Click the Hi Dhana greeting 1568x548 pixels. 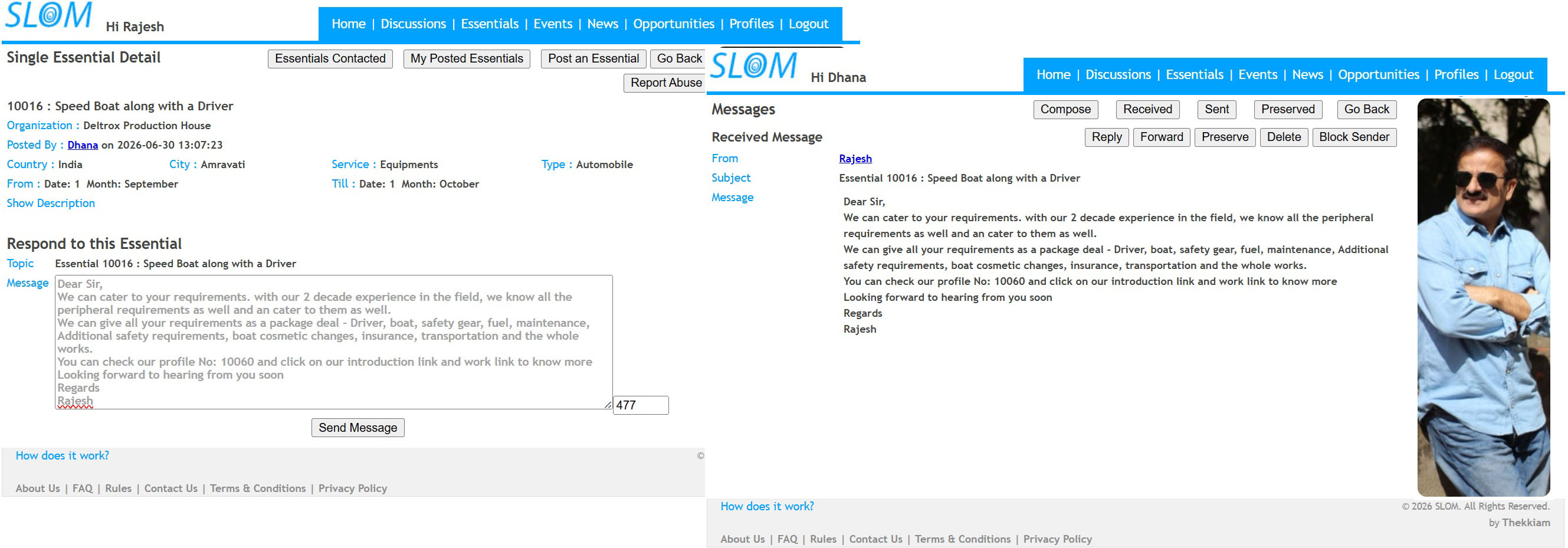tap(838, 77)
